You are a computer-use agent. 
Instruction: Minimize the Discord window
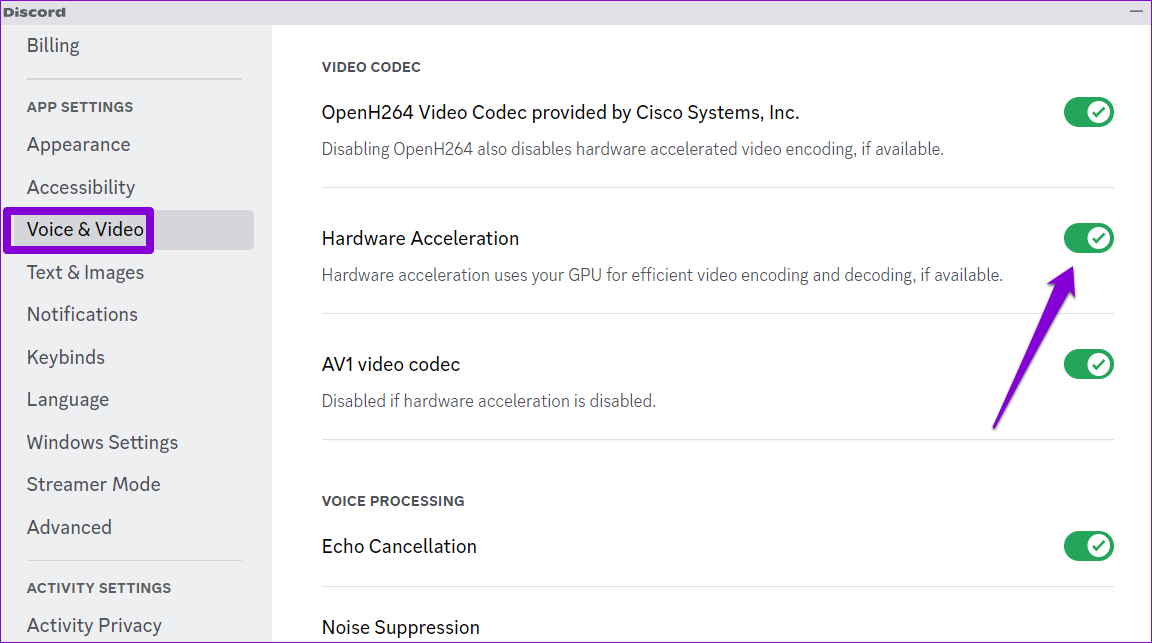pyautogui.click(x=1136, y=11)
